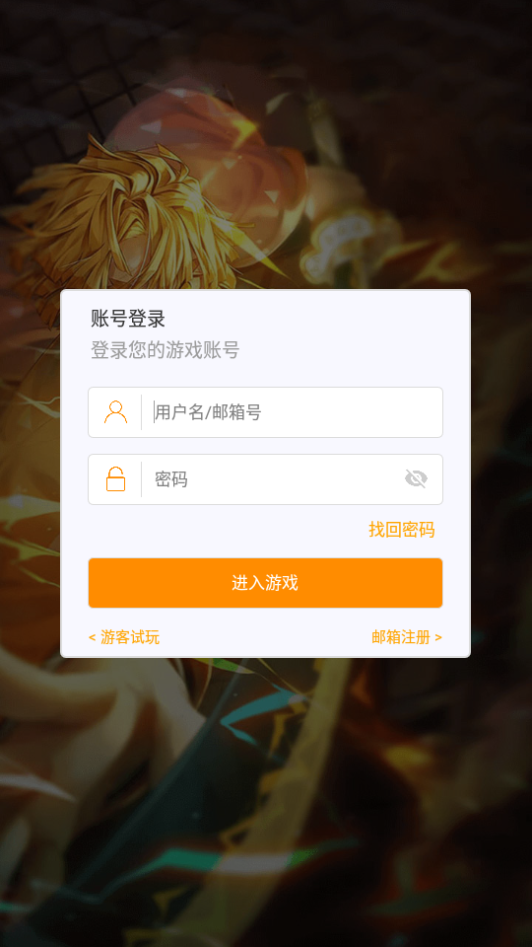The width and height of the screenshot is (532, 947).
Task: Select 游客试玩 guest trial link
Action: pos(130,637)
